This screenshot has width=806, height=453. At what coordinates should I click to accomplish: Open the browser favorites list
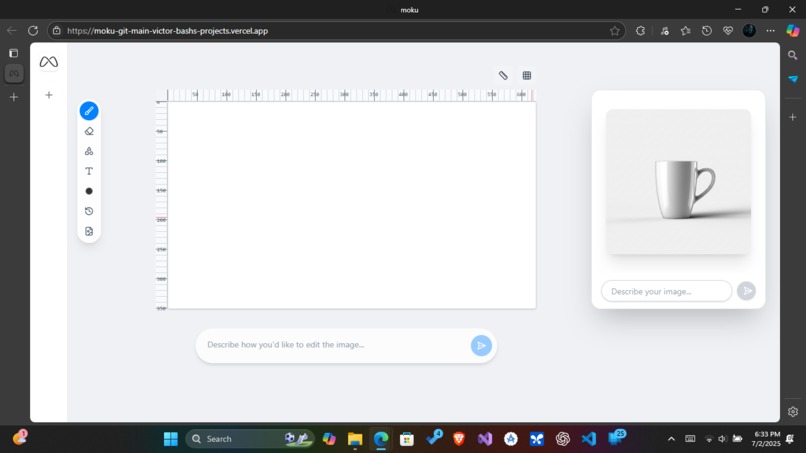click(685, 31)
